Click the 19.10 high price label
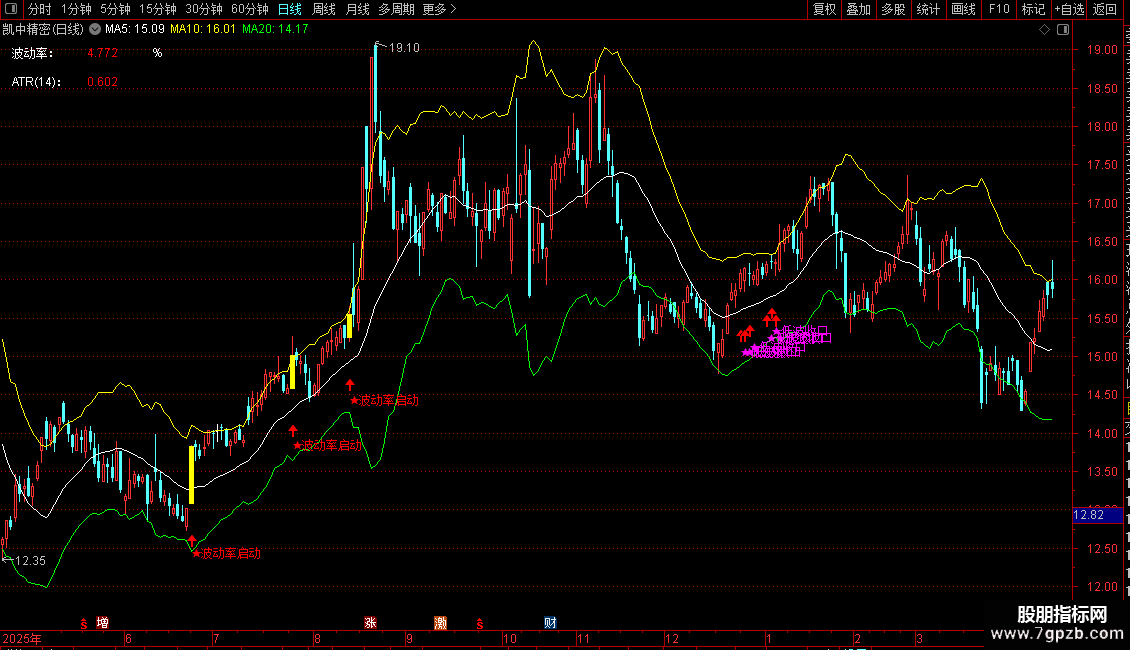 (x=404, y=48)
